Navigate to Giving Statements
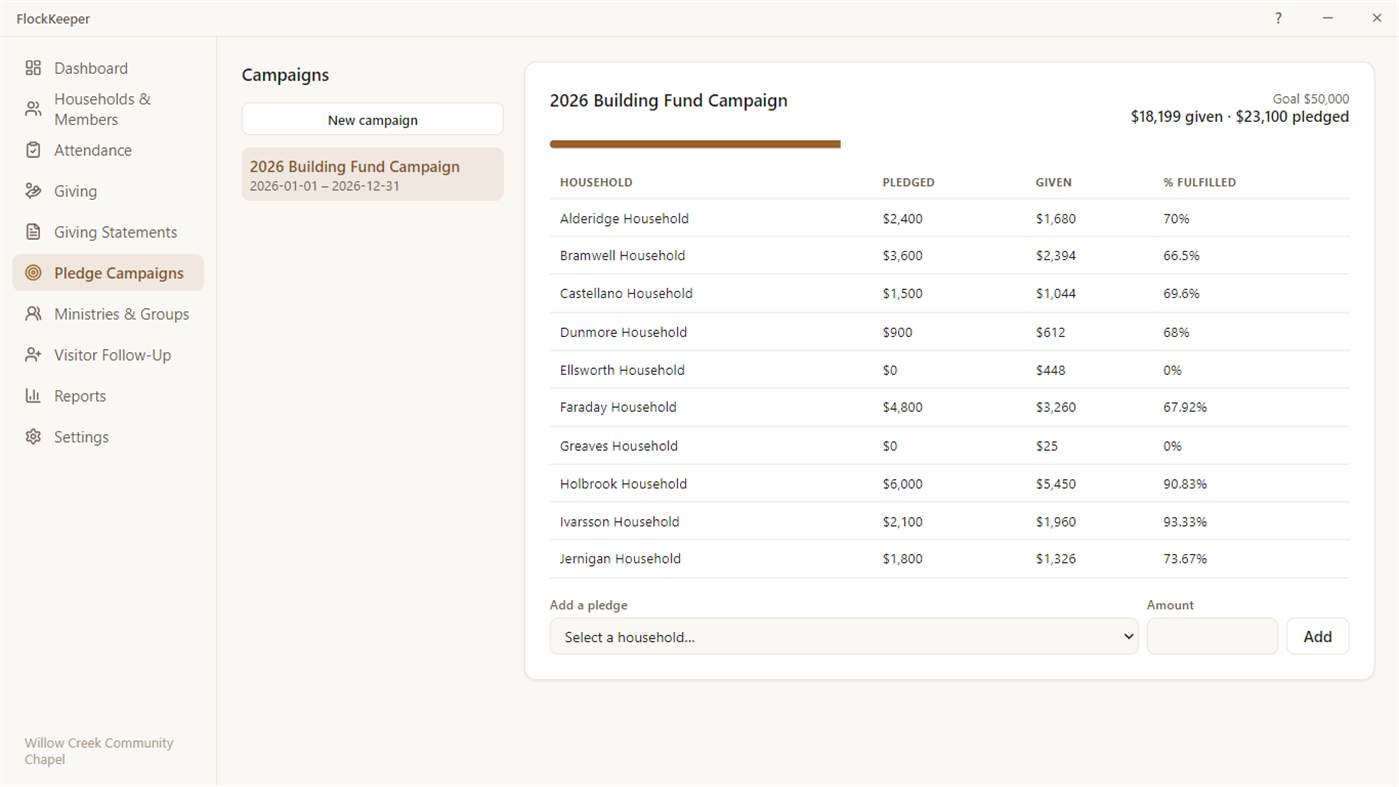This screenshot has width=1399, height=787. (x=108, y=232)
